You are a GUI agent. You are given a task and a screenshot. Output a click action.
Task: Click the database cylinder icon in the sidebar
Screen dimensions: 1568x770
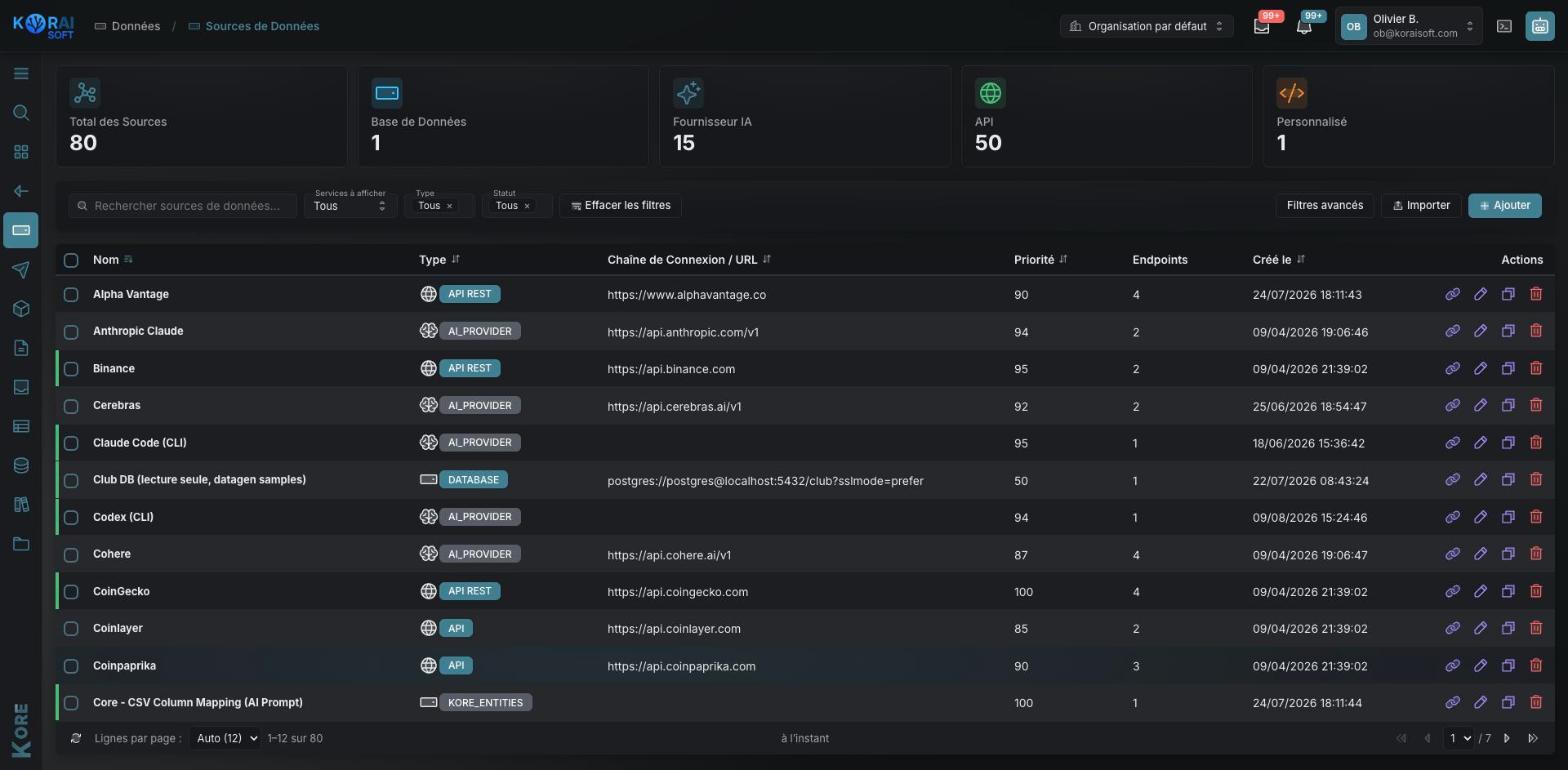point(21,466)
